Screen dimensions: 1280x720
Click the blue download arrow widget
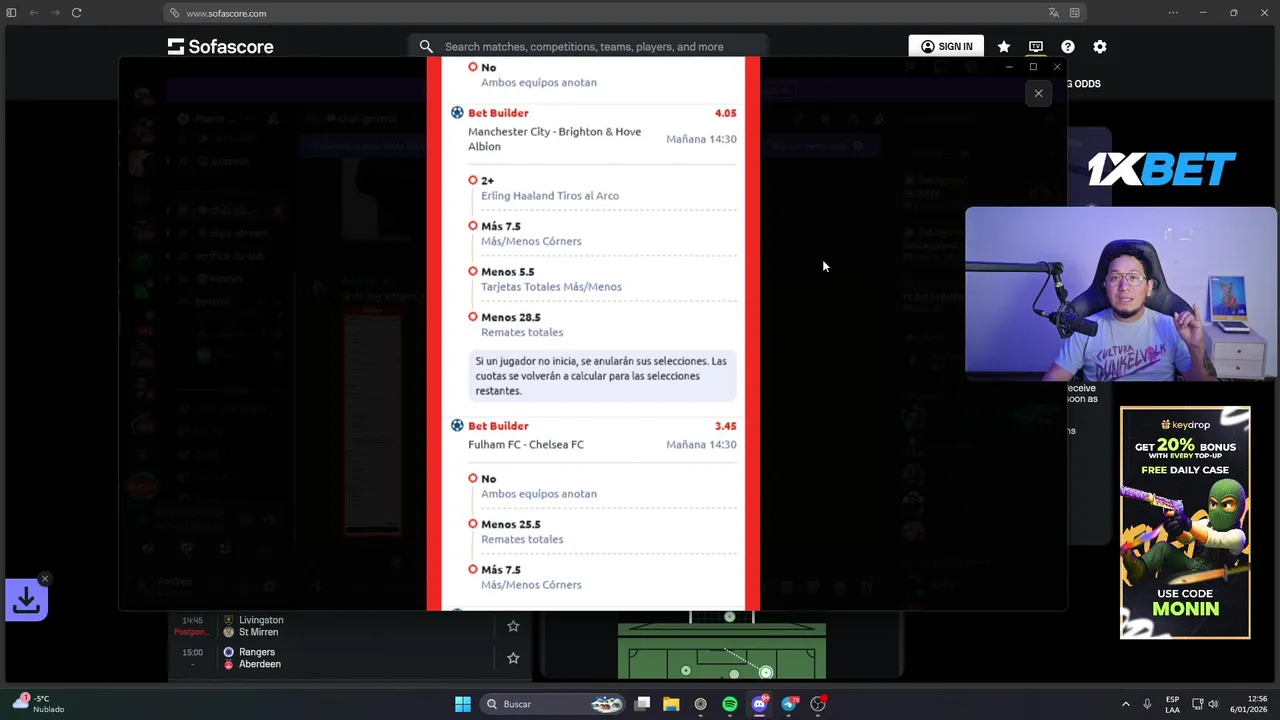tap(26, 600)
